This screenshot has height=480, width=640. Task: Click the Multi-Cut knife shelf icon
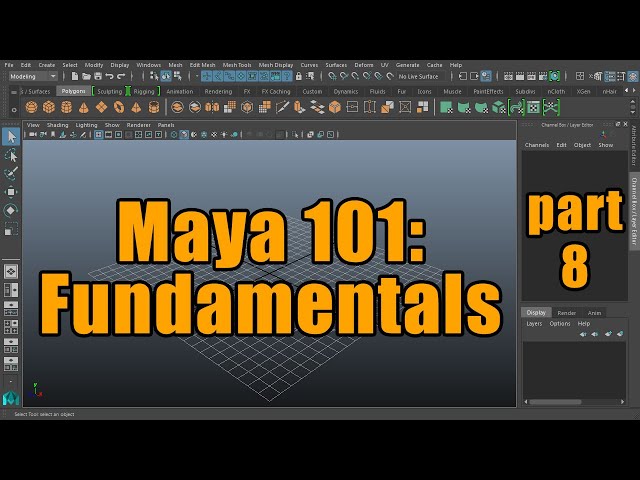[x=282, y=107]
